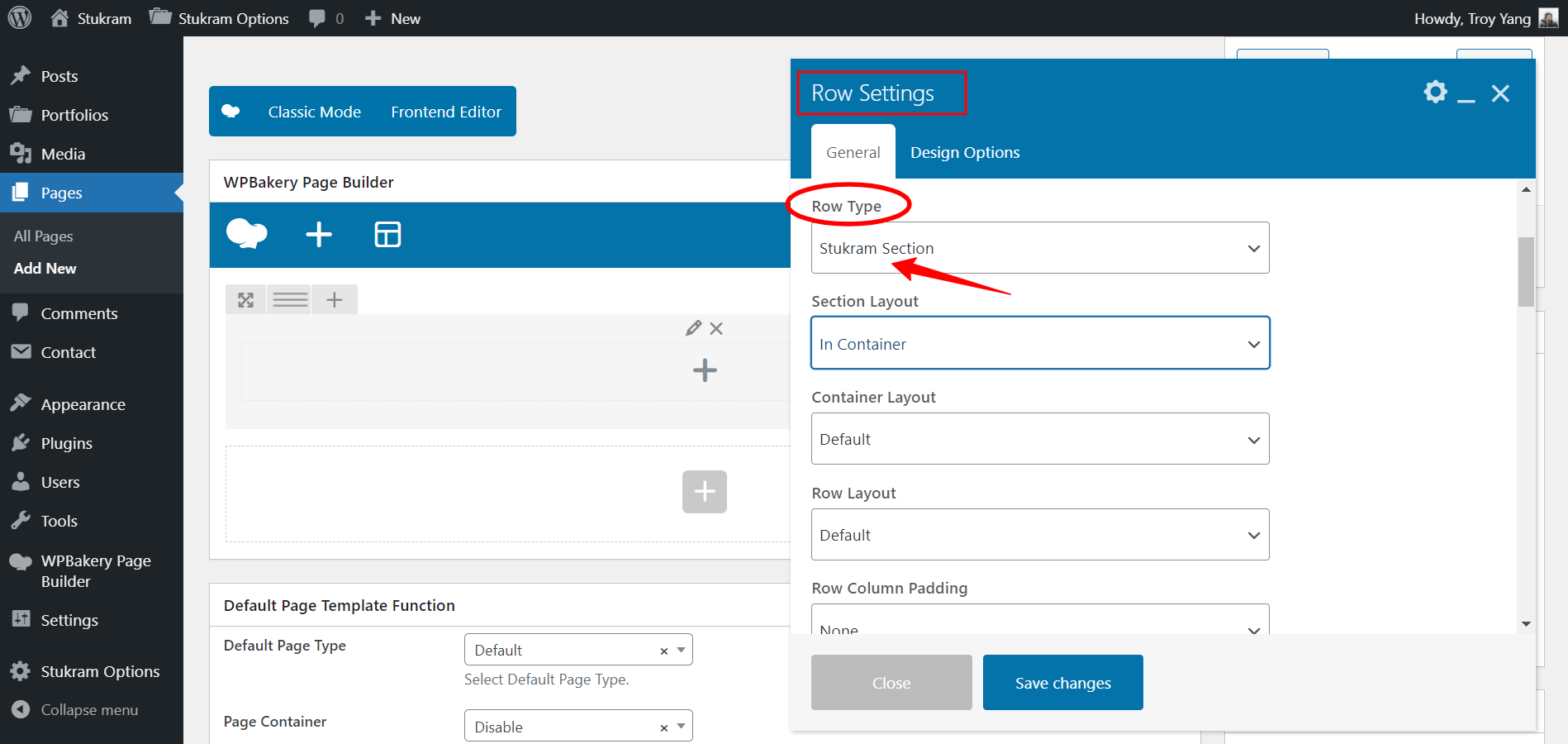Expand the Section Layout dropdown
1568x744 pixels.
[1040, 343]
